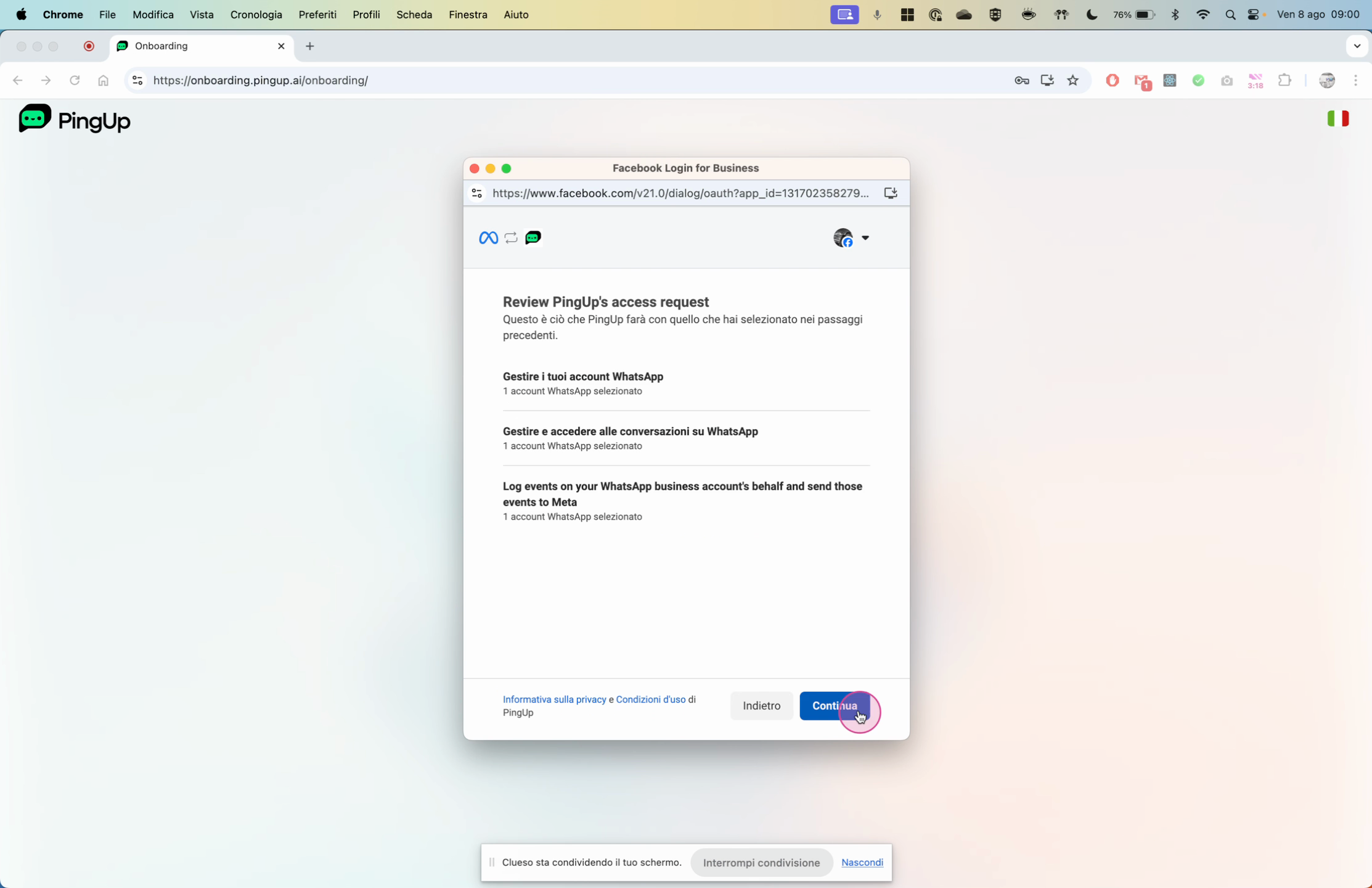Open Chrome three-dot menu
Image resolution: width=1372 pixels, height=888 pixels.
[x=1355, y=81]
